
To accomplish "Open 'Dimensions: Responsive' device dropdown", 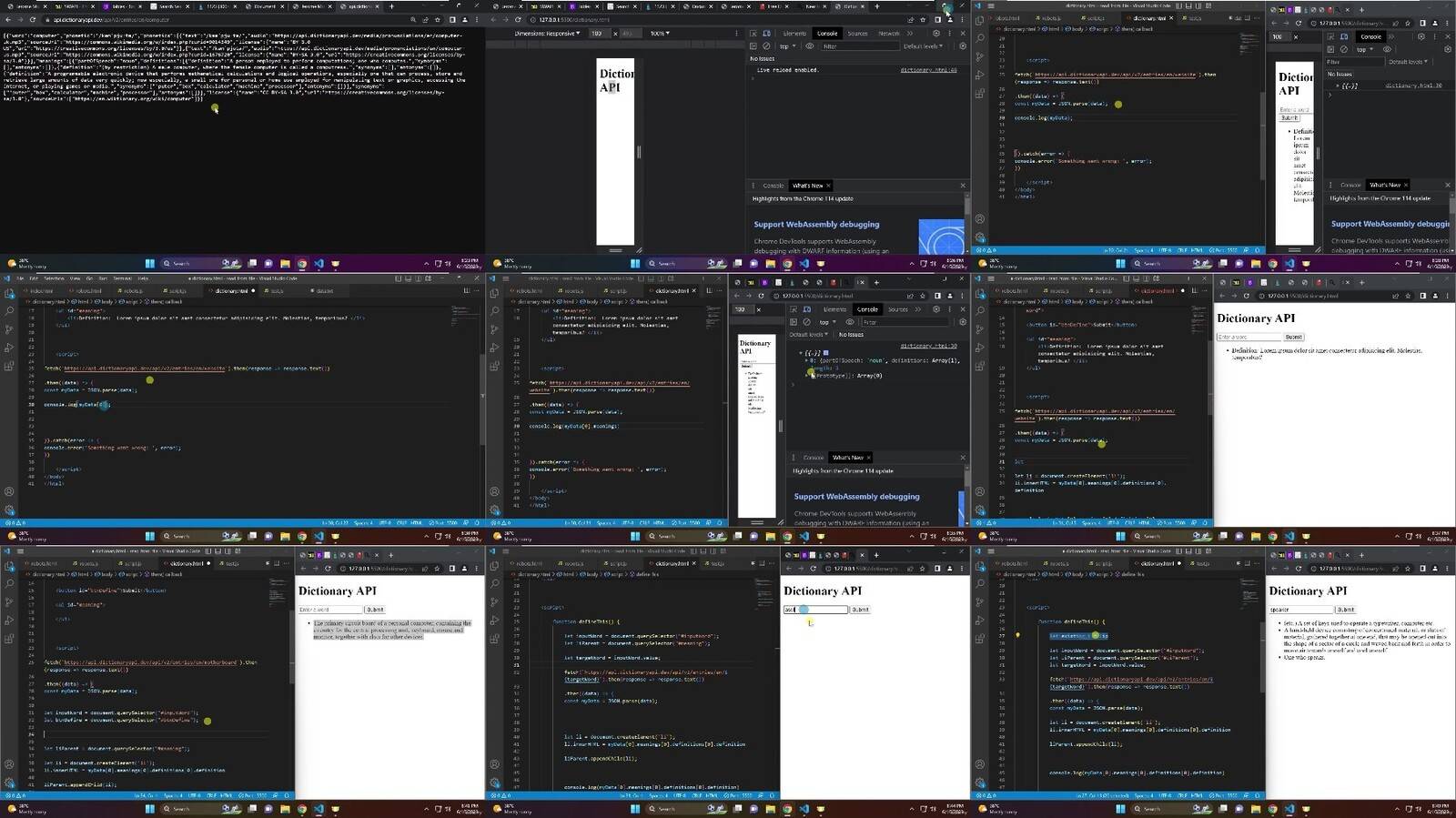I will point(547,34).
